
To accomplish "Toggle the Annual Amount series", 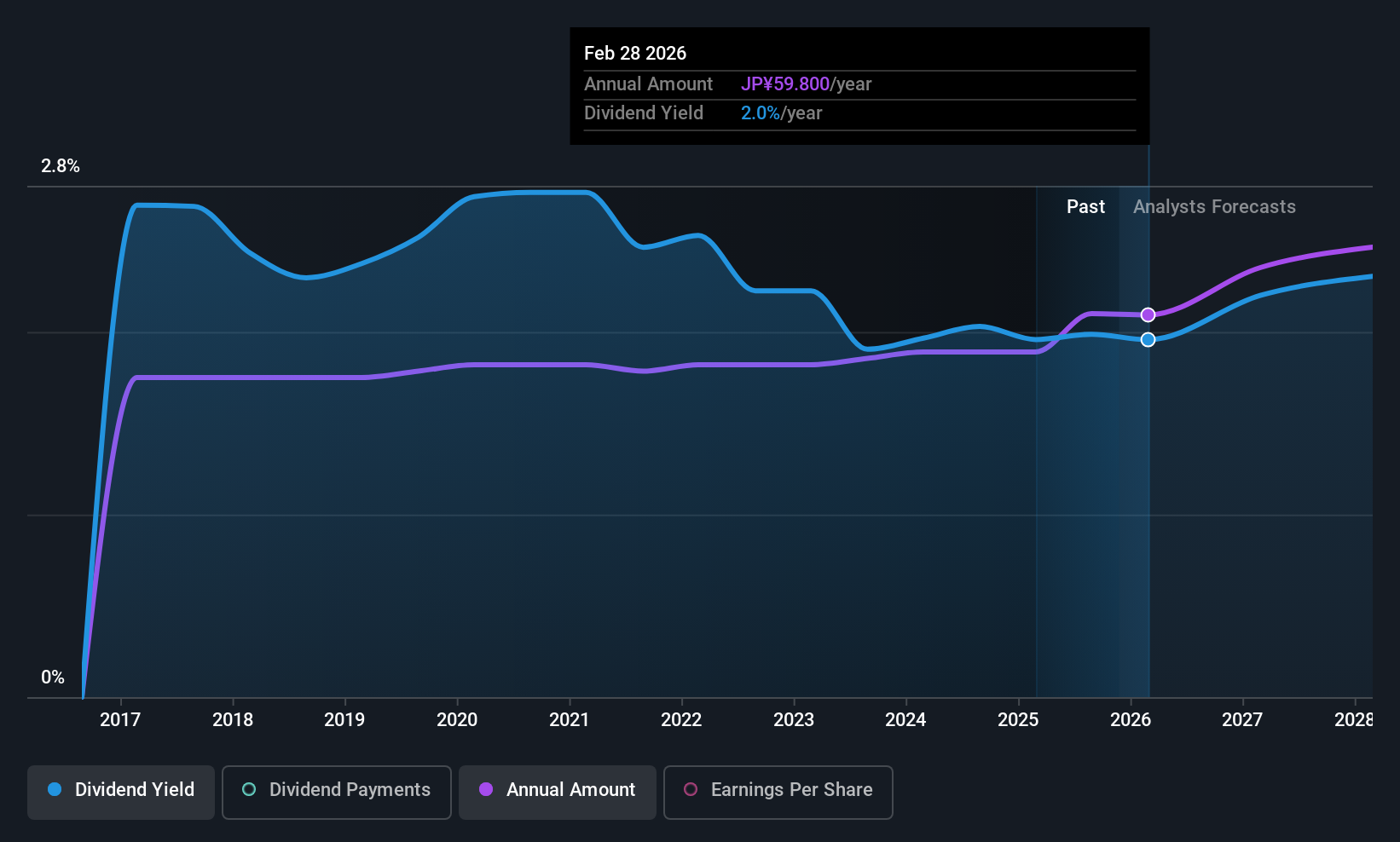I will pos(558,793).
